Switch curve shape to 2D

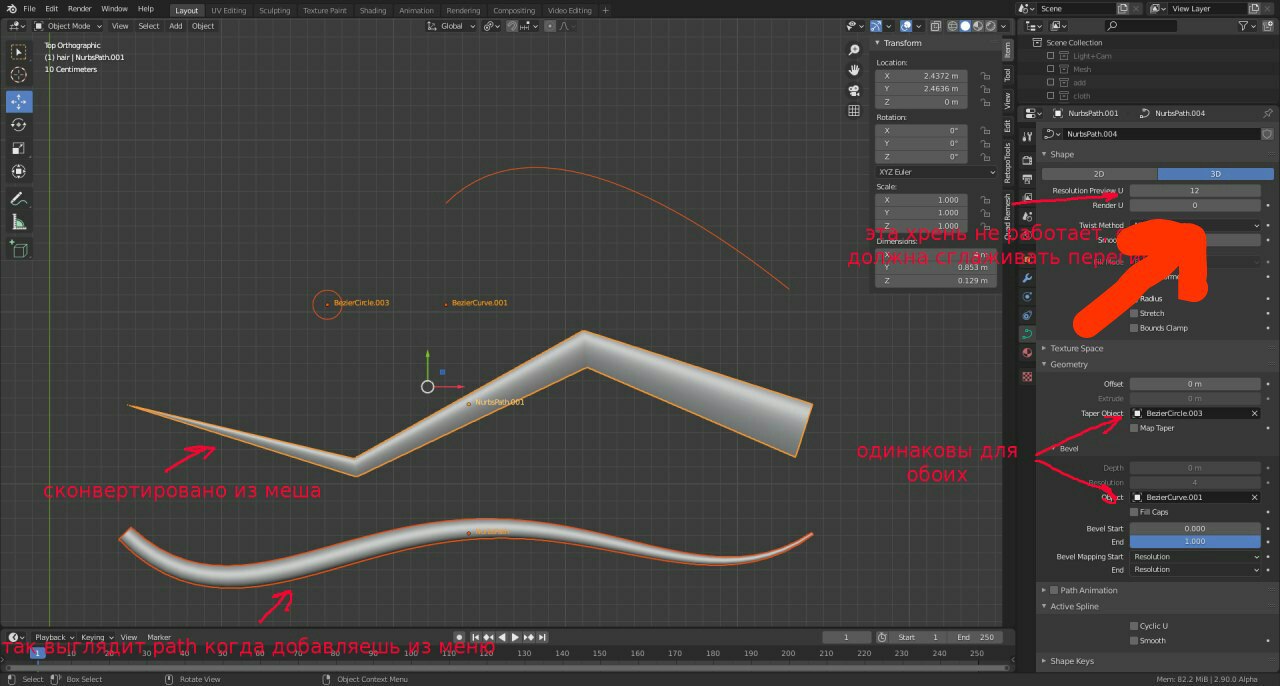[1099, 174]
